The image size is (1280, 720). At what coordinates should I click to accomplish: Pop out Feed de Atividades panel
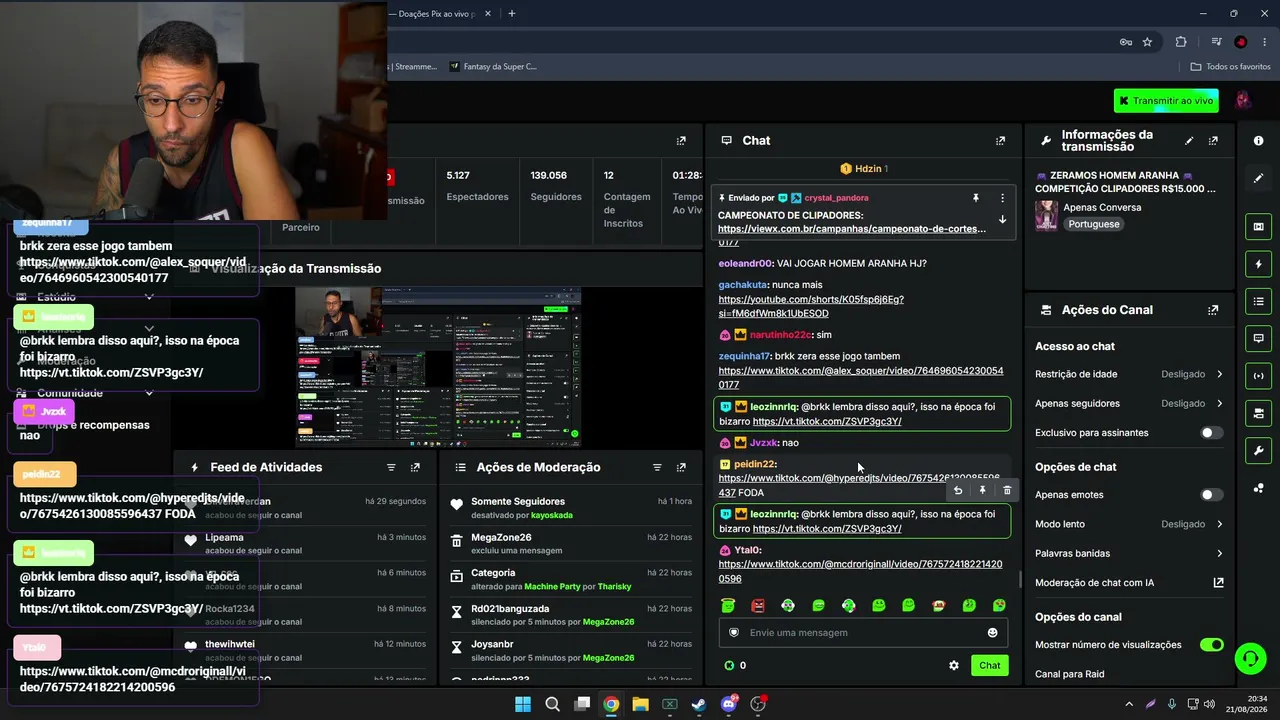pos(415,467)
